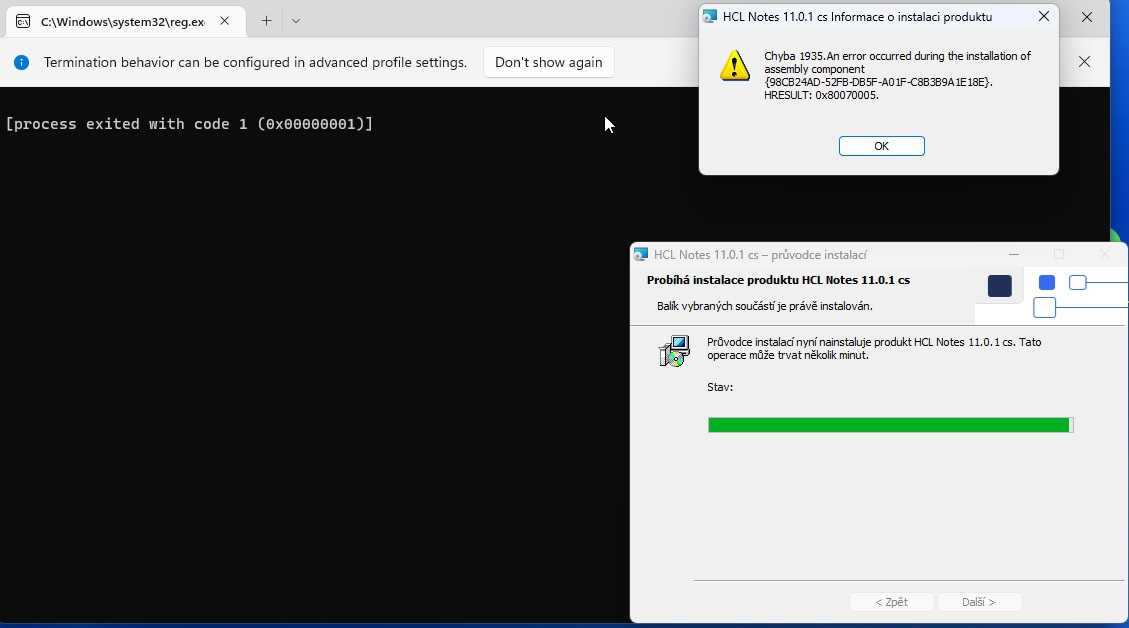Click the Zpět back button
This screenshot has height=628, width=1129.
[x=891, y=602]
